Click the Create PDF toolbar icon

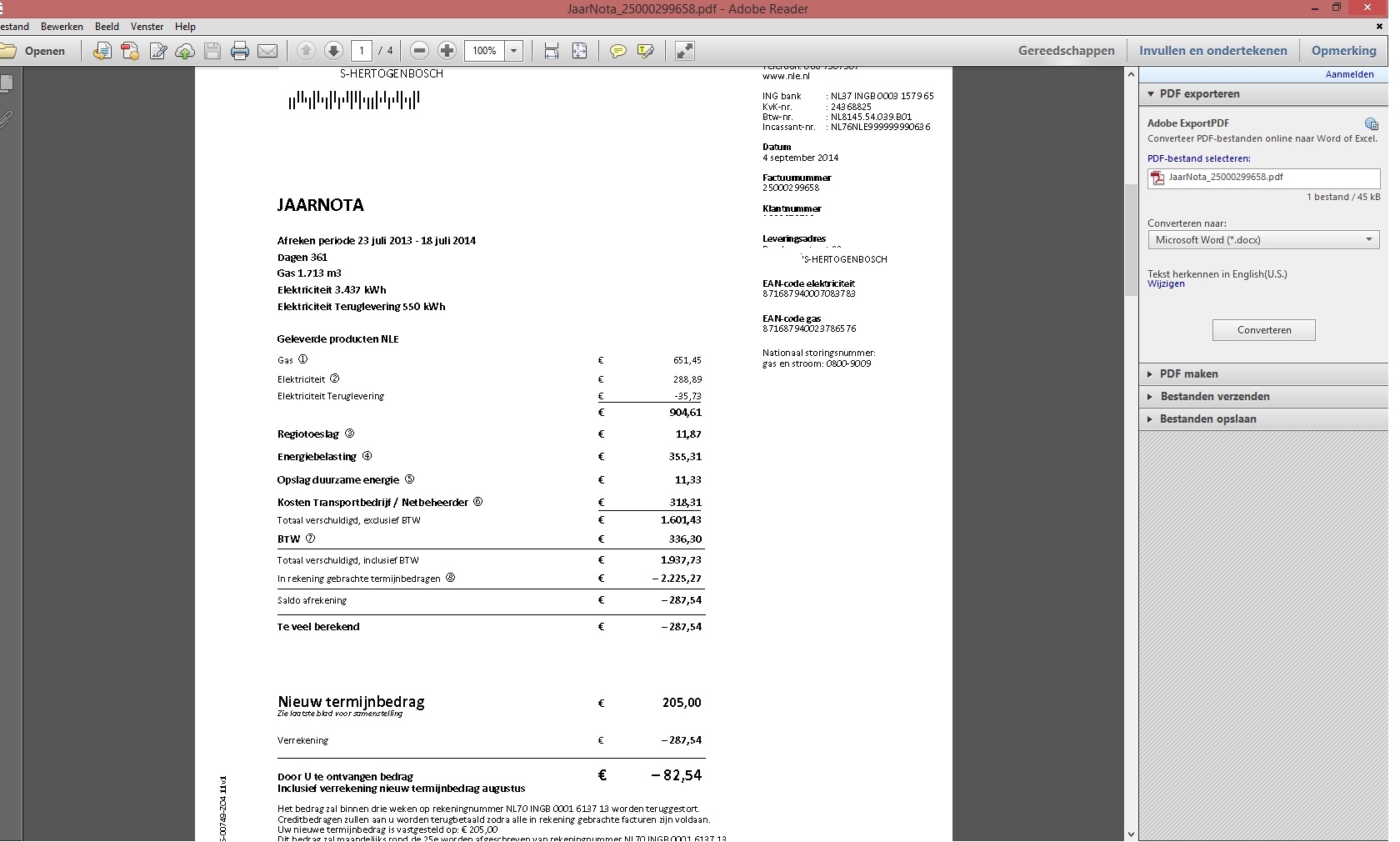click(130, 51)
